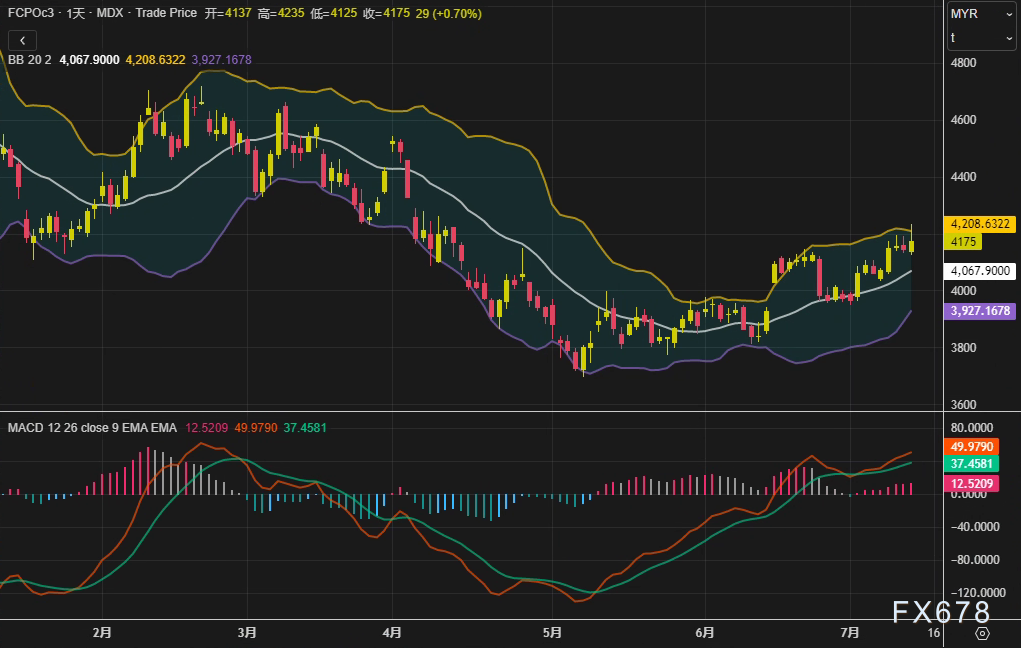The image size is (1021, 648).
Task: Expand the 't' unit dropdown
Action: pos(981,38)
